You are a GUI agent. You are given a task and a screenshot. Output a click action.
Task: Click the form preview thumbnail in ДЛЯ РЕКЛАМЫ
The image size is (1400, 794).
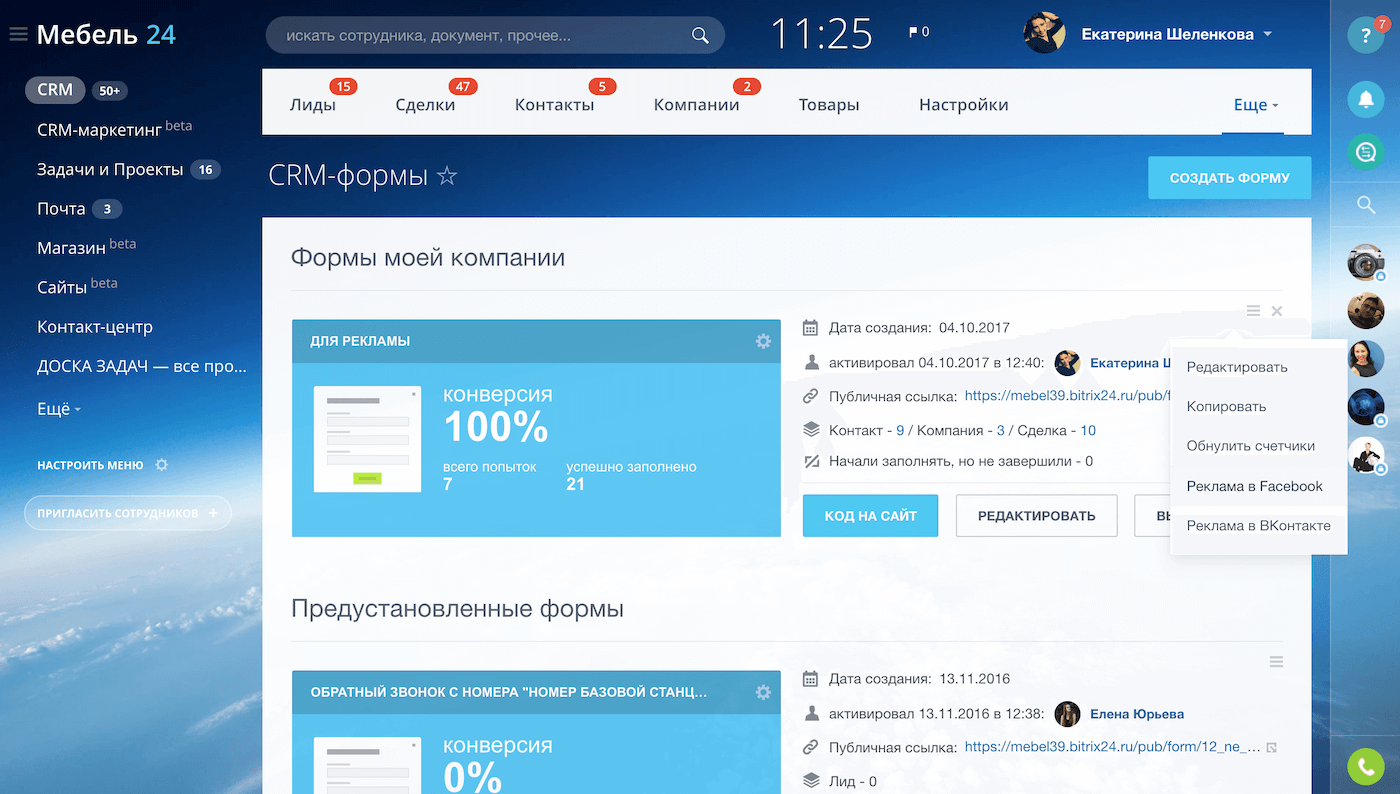[367, 439]
